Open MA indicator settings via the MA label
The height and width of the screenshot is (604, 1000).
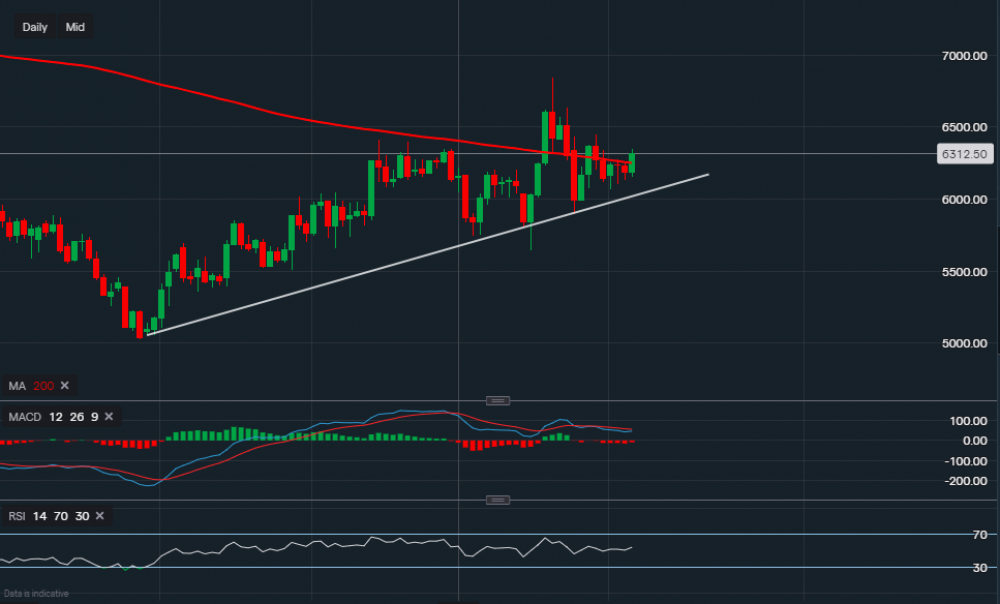coord(16,386)
